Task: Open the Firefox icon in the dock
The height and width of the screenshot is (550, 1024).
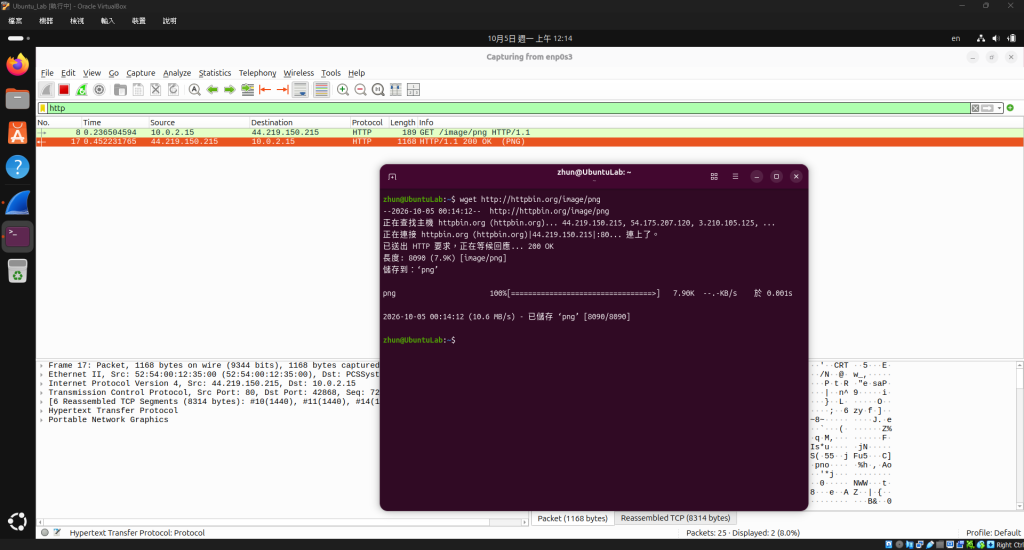Action: (18, 65)
